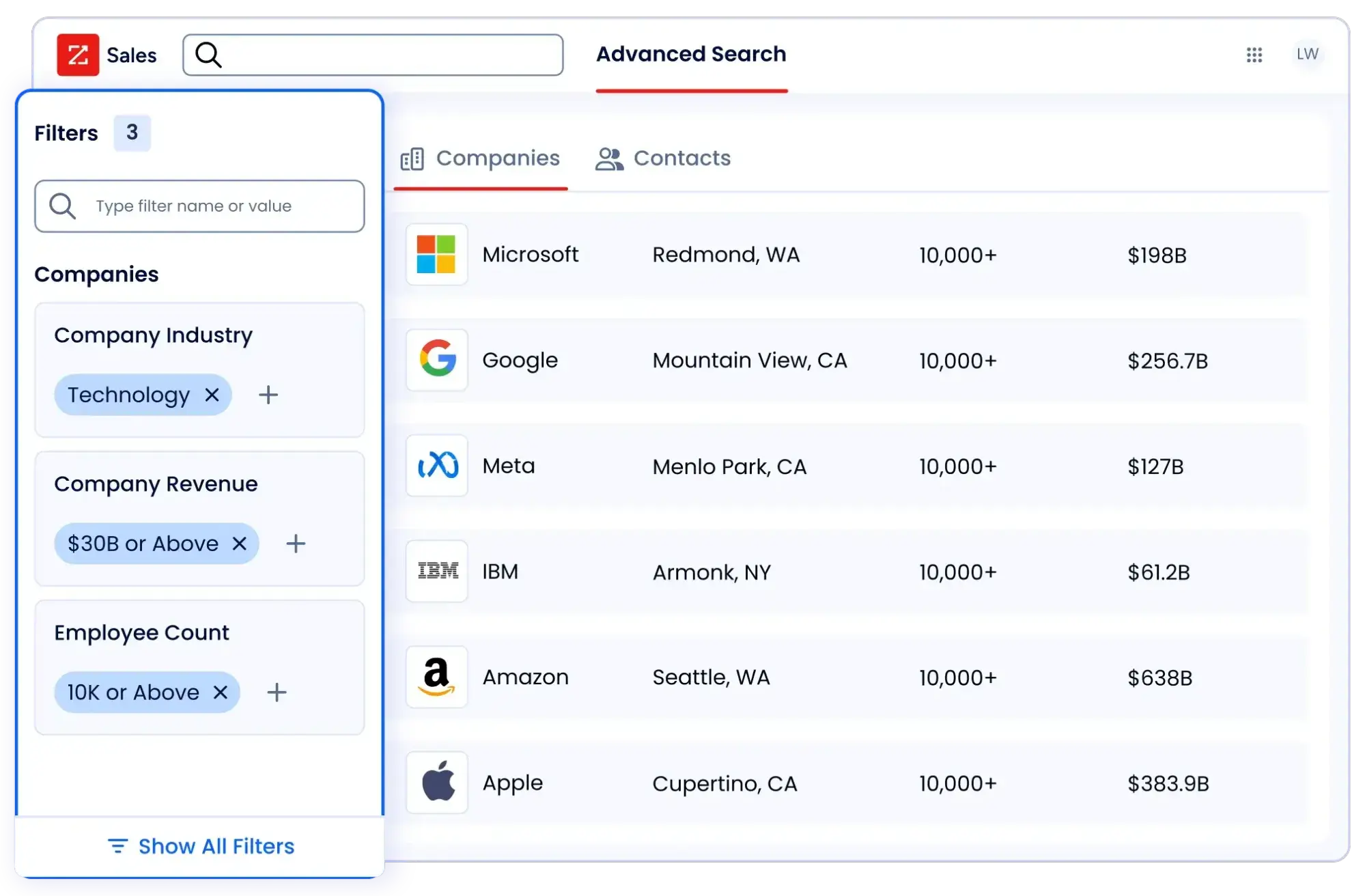Remove the Technology industry filter chip

point(212,395)
